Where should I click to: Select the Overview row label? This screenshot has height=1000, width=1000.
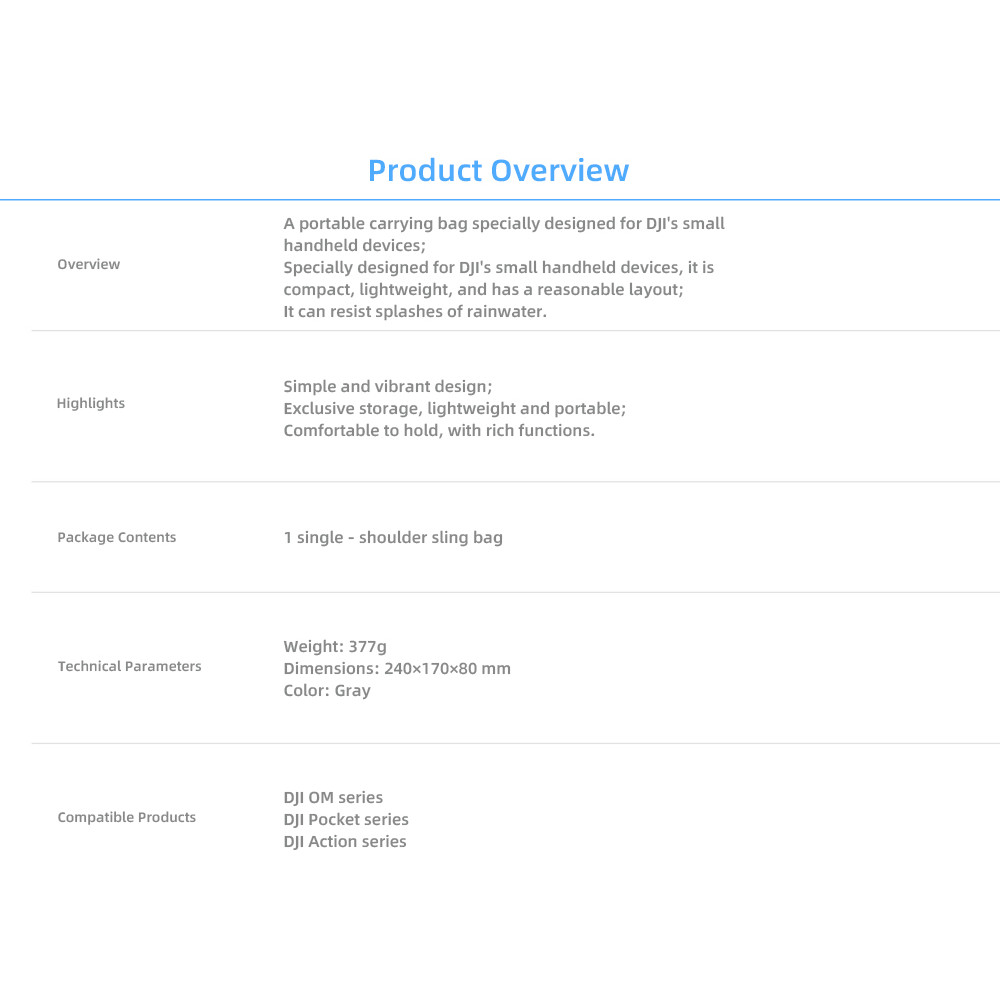(89, 265)
